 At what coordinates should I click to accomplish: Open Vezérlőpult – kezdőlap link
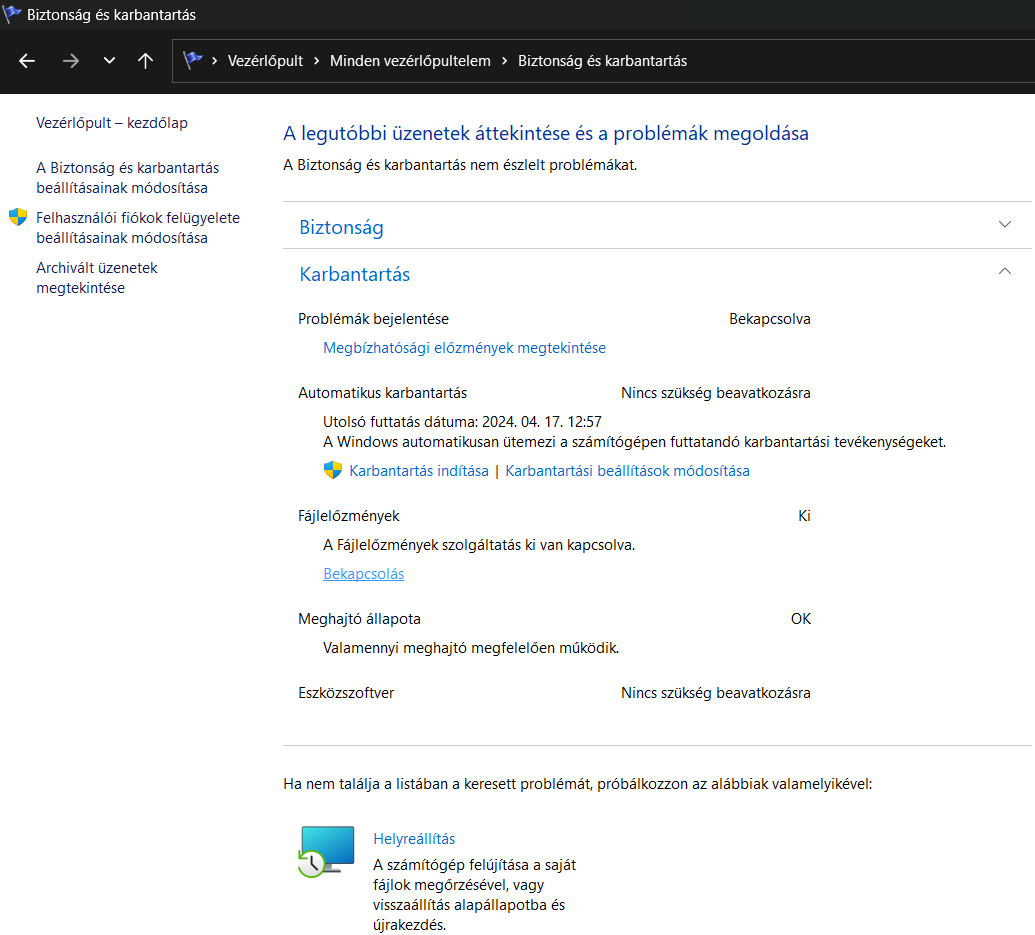[x=112, y=123]
